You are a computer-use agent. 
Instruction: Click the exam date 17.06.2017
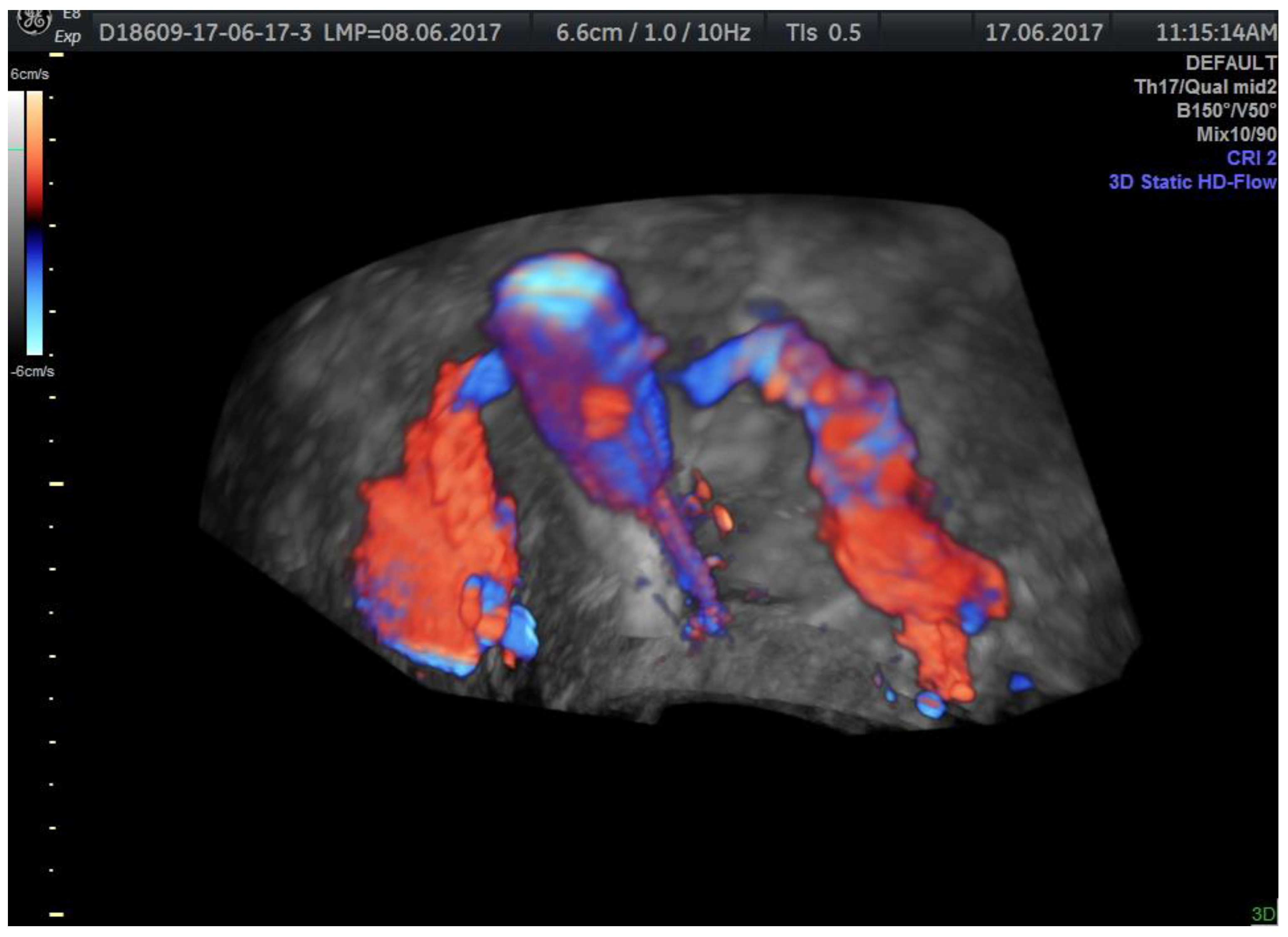1044,33
